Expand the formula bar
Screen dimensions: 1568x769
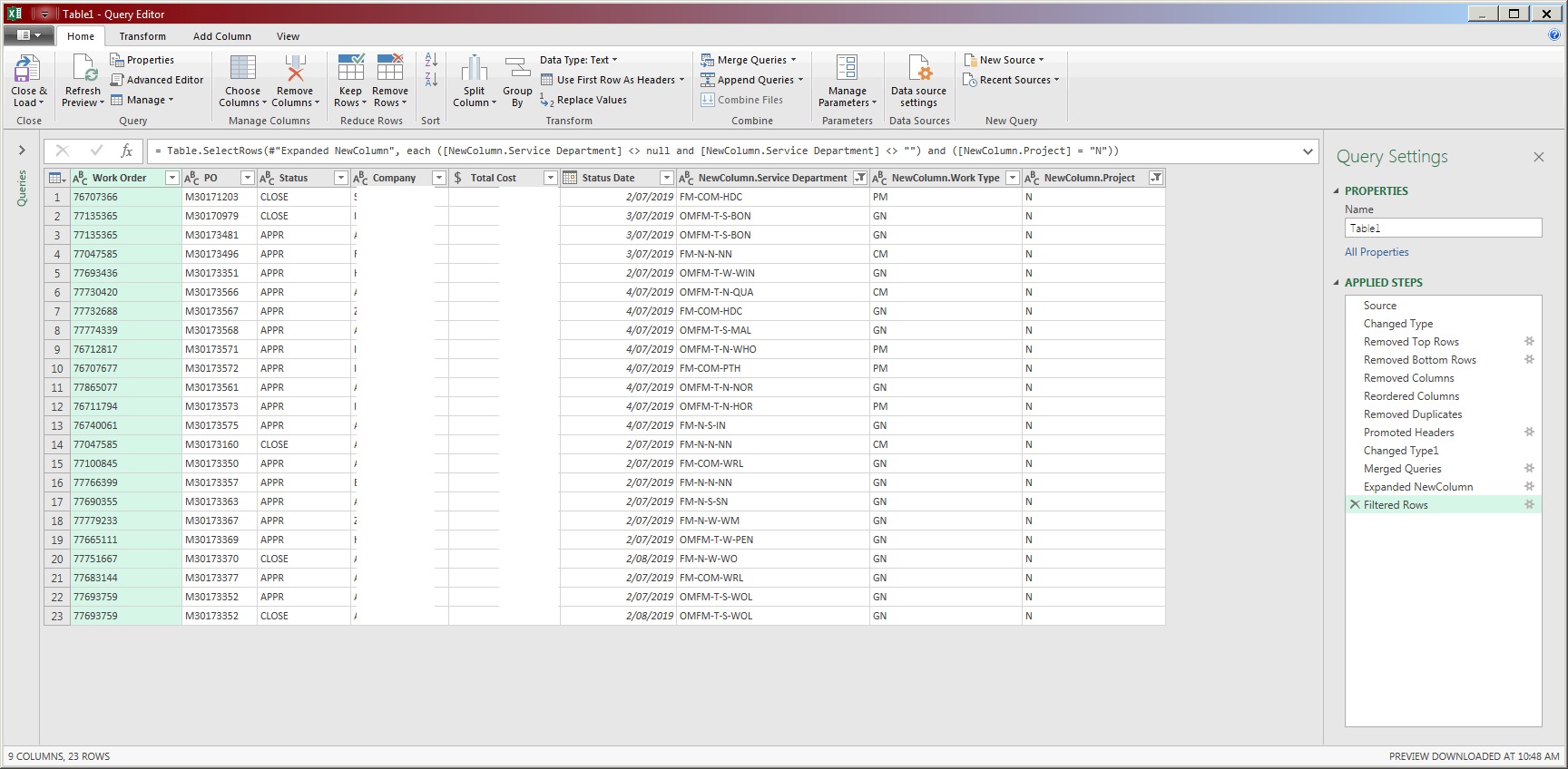point(1308,151)
